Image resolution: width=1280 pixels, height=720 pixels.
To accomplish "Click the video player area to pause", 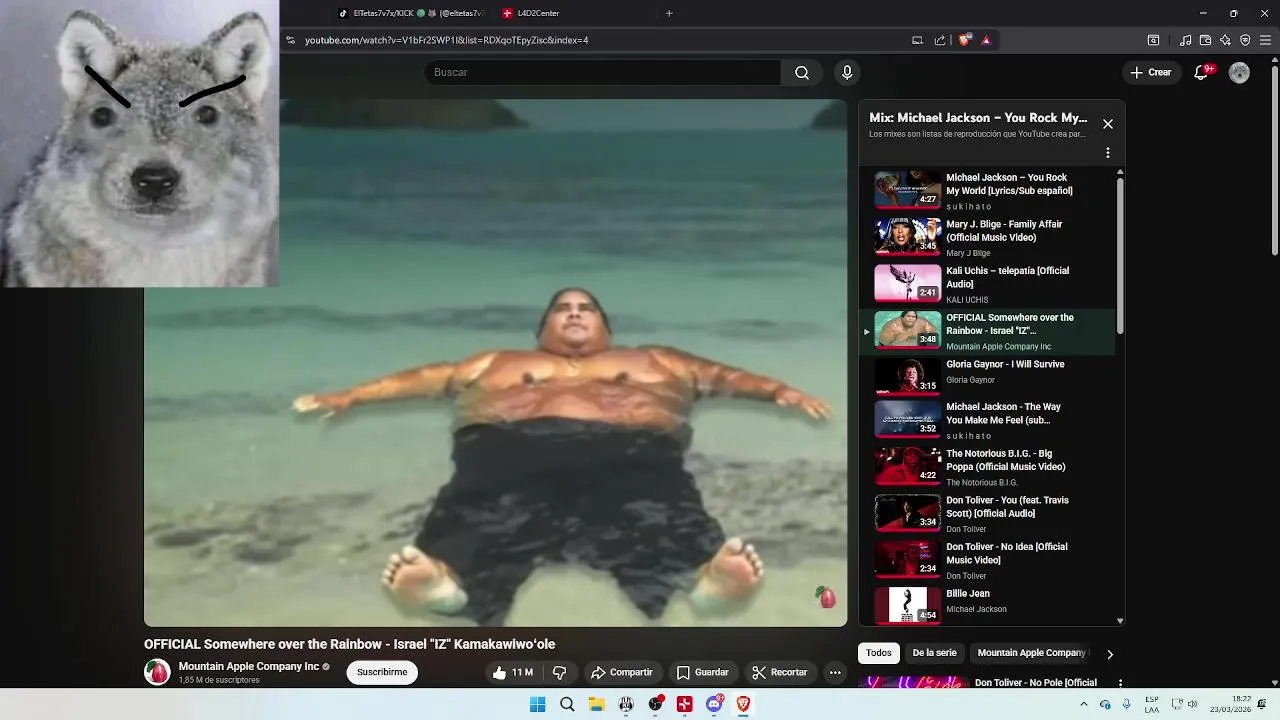I will 495,362.
